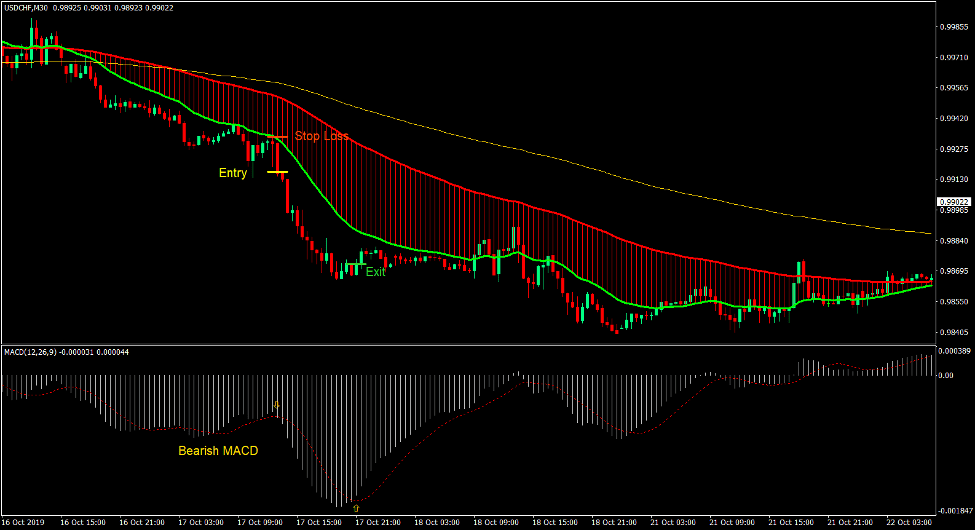
Task: Click the -0.001847 MACD scale value
Action: click(x=955, y=510)
